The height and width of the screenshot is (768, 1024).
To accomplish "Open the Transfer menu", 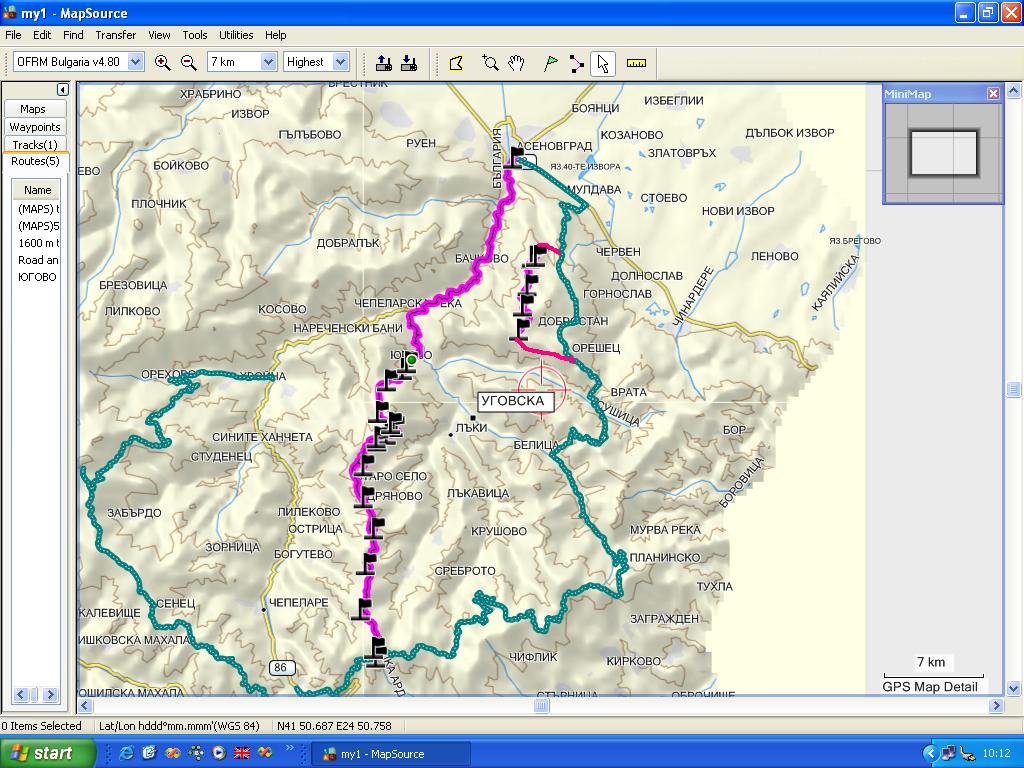I will pyautogui.click(x=116, y=35).
